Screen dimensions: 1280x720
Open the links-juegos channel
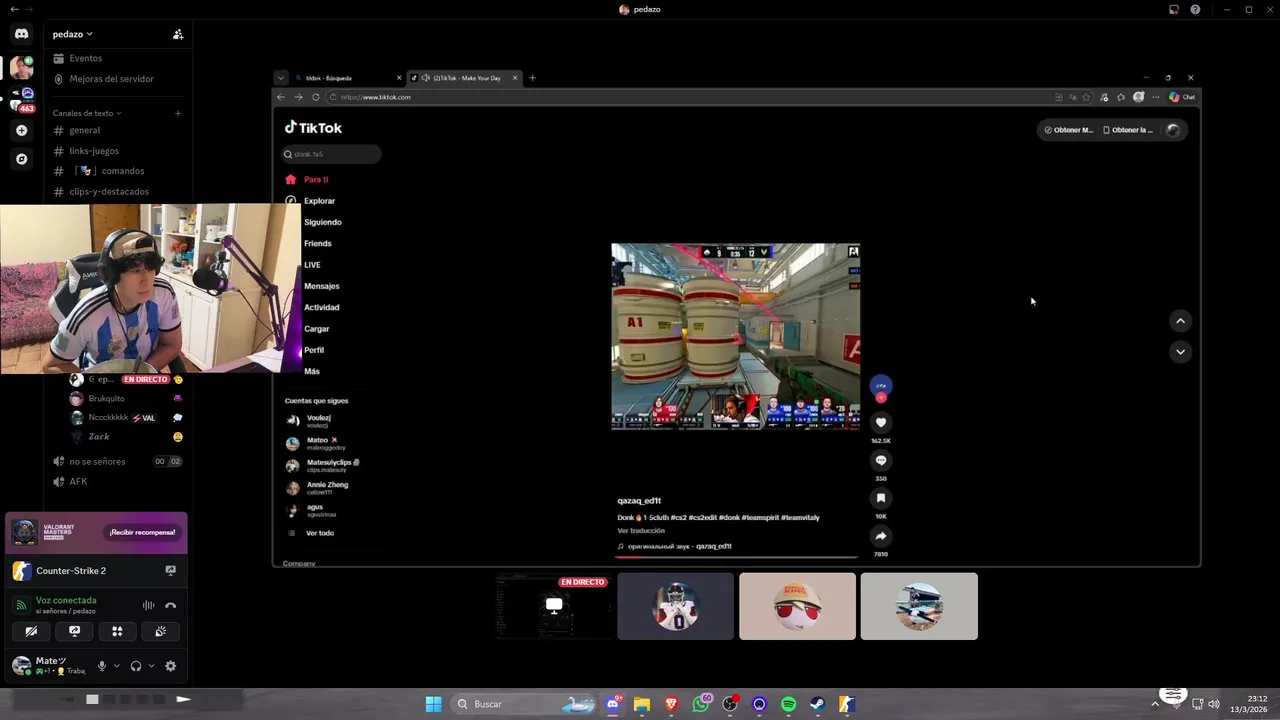point(86,151)
